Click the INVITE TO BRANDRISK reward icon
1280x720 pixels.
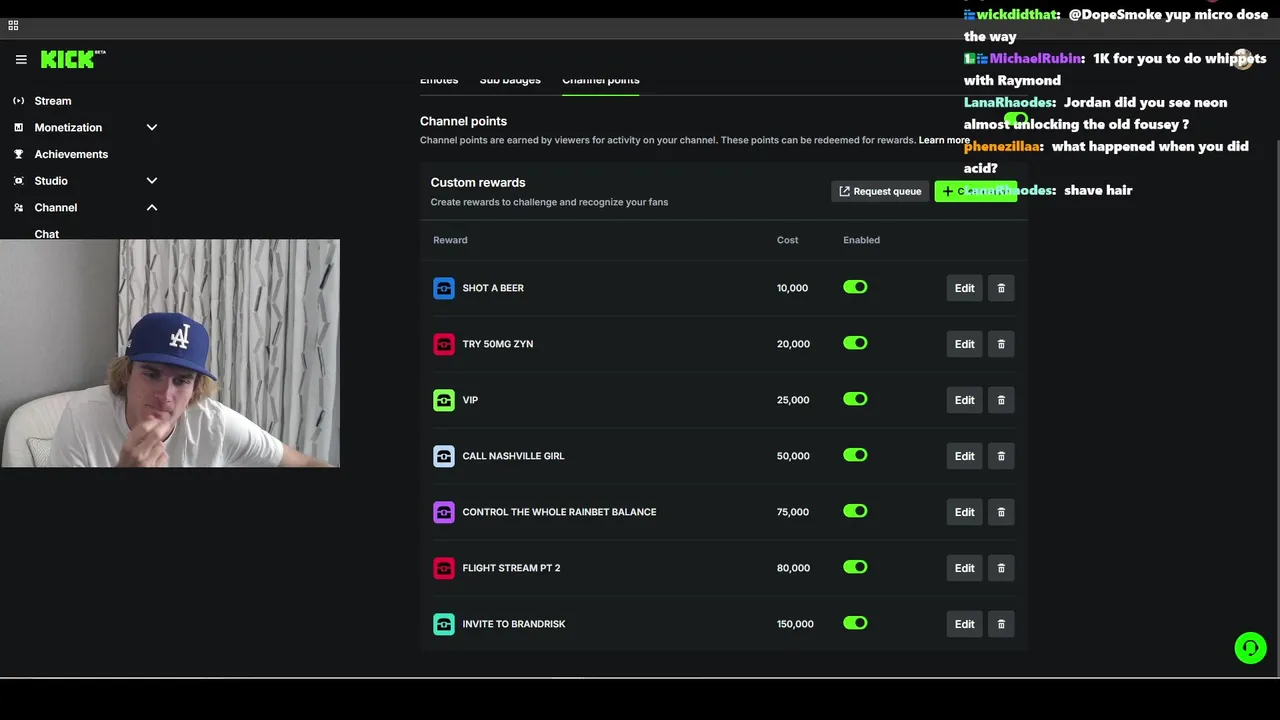point(444,624)
